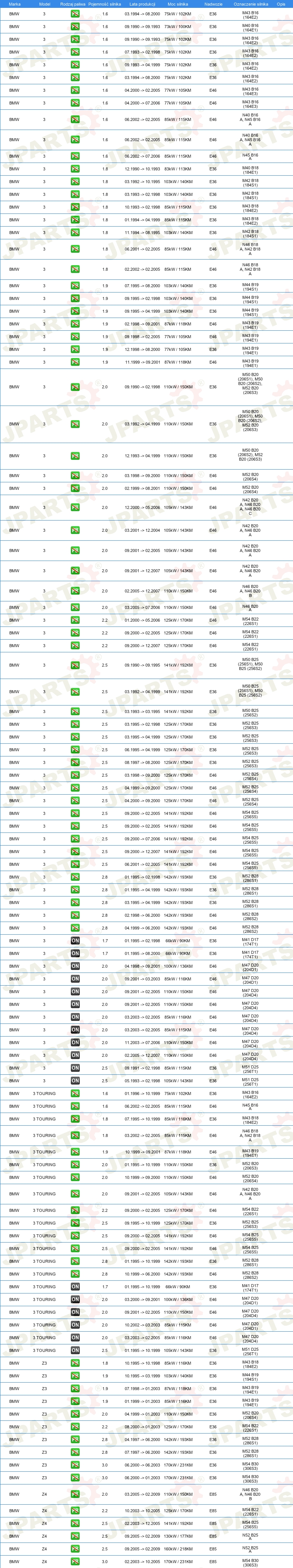Click the 3 TOURING date cell 10.1999 -> 06.2000
293x1568 pixels.
click(142, 1274)
